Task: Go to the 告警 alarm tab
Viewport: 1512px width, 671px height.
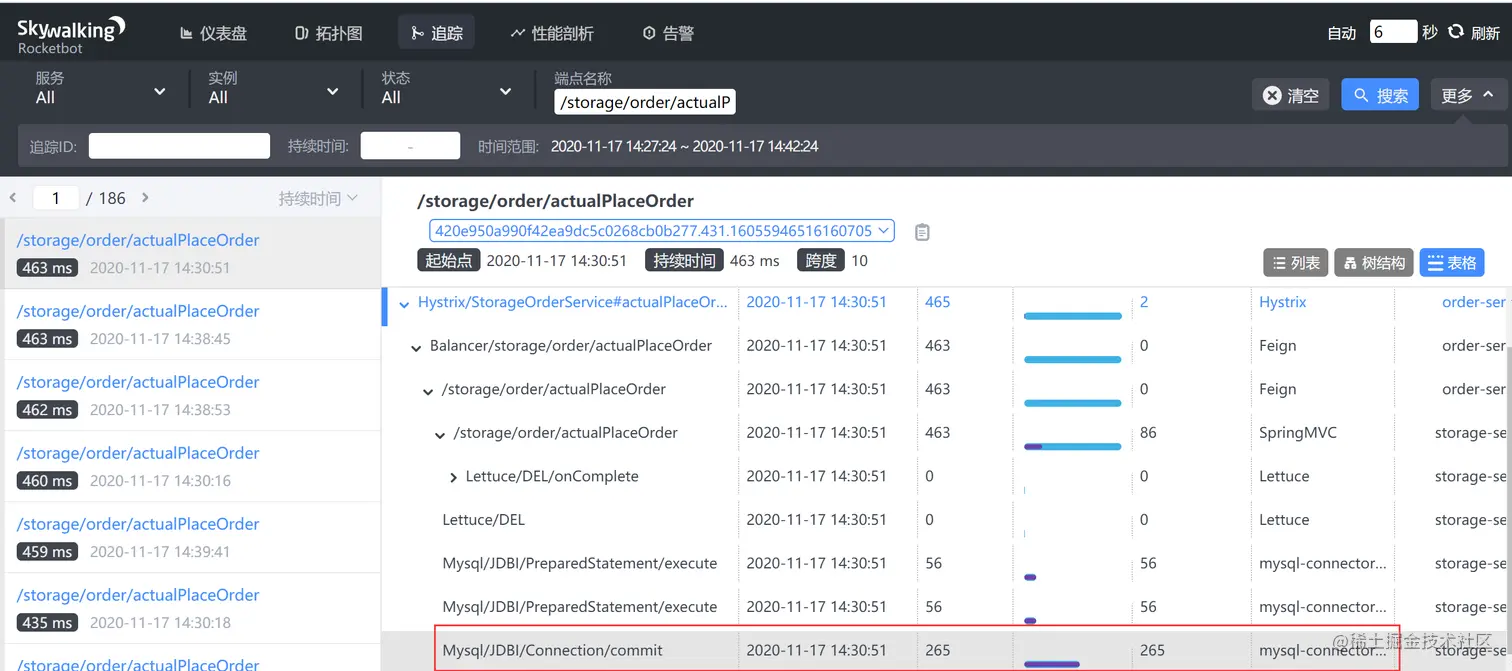Action: (x=668, y=33)
